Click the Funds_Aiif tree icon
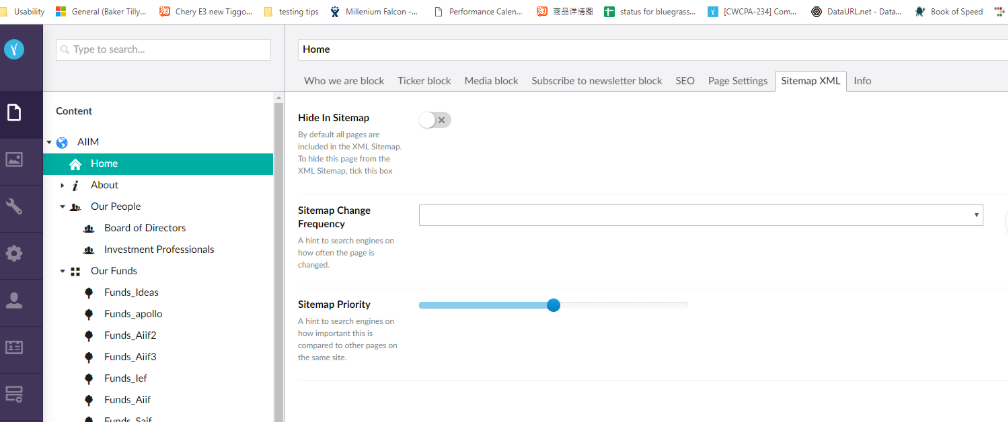Image resolution: width=1008 pixels, height=422 pixels. [89, 399]
